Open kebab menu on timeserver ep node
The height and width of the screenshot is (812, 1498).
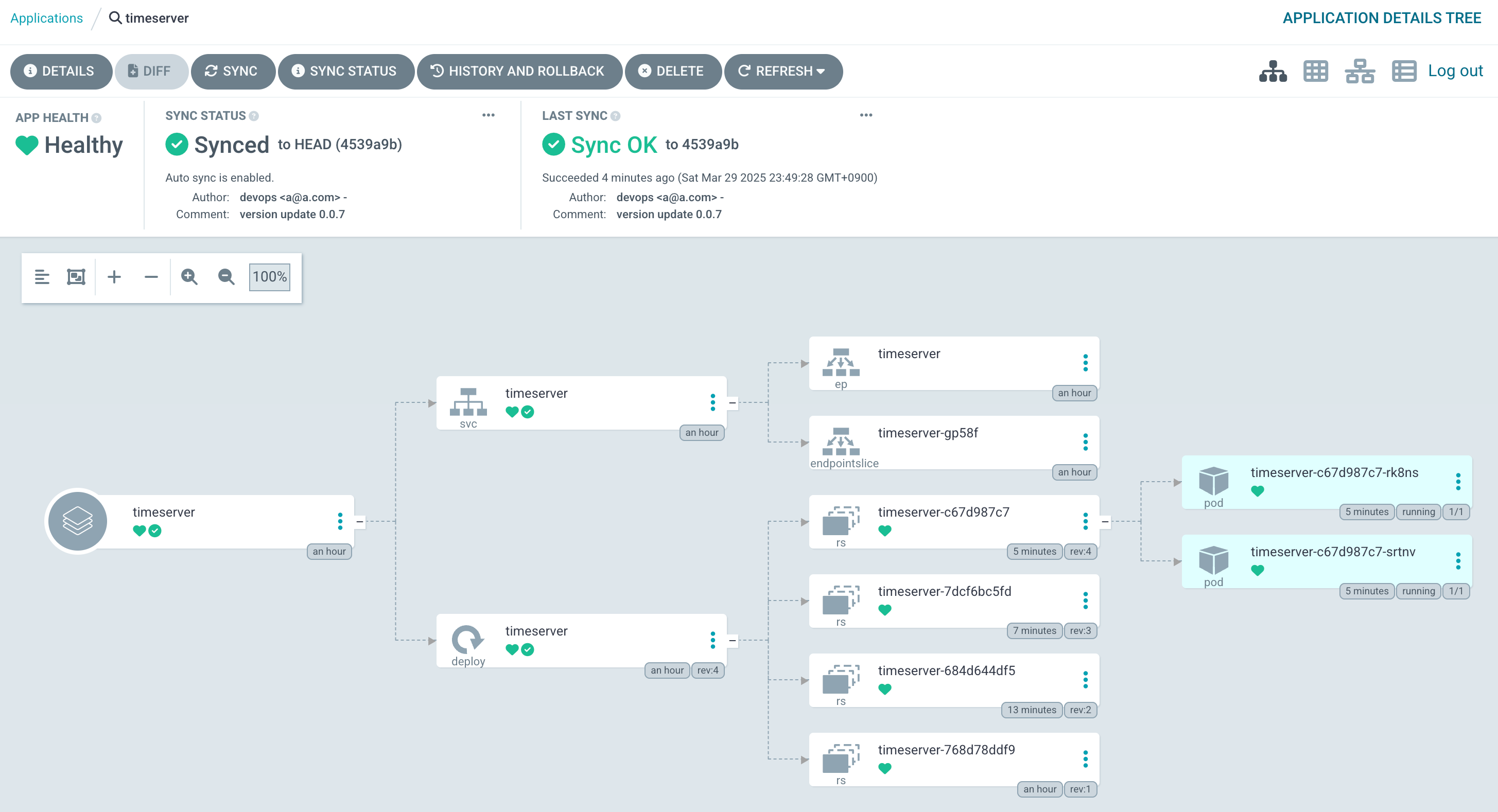coord(1086,363)
